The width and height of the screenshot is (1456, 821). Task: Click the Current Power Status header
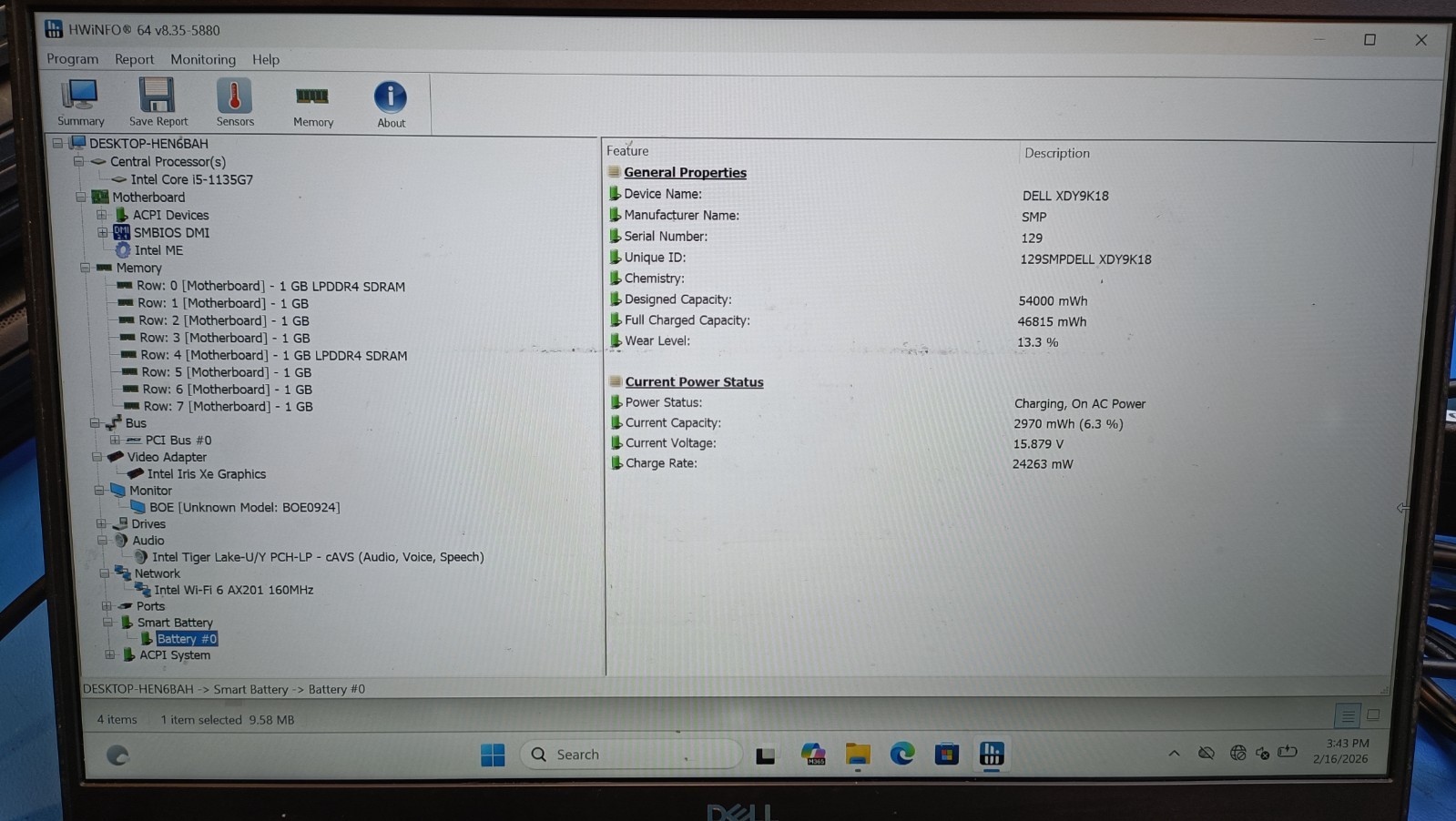click(694, 381)
